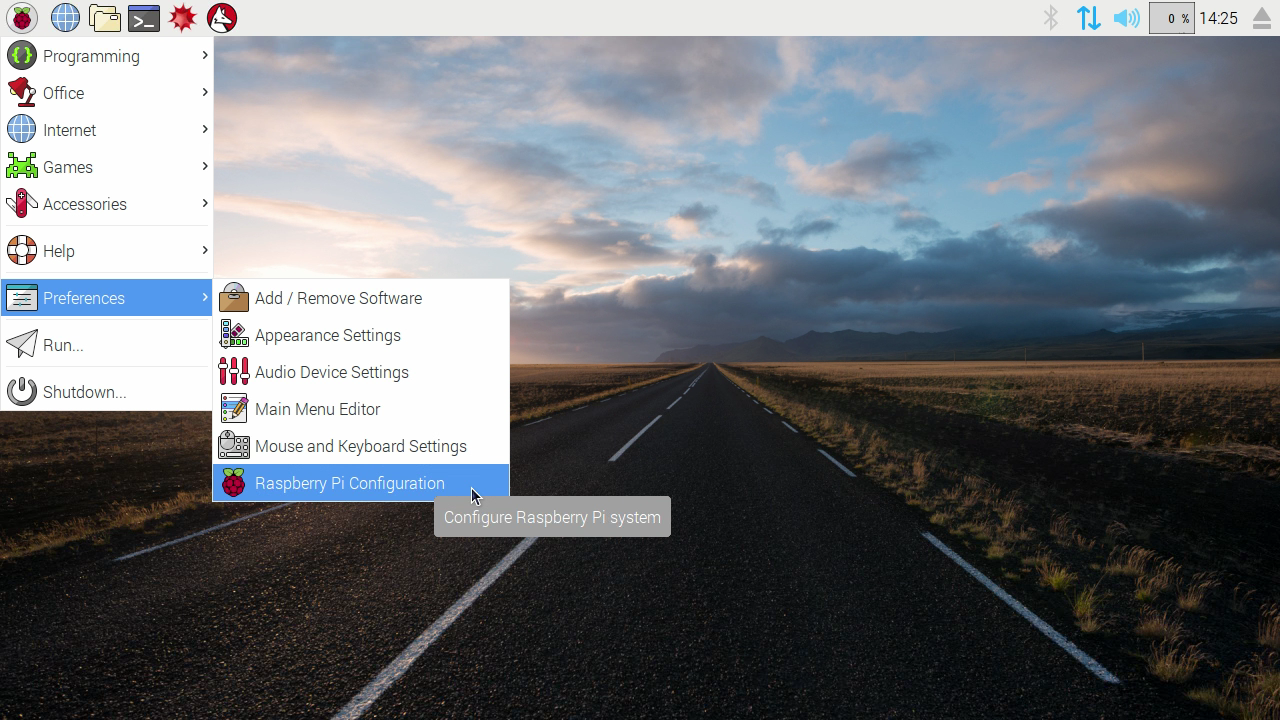Select Raspberry Pi Configuration

coord(349,483)
